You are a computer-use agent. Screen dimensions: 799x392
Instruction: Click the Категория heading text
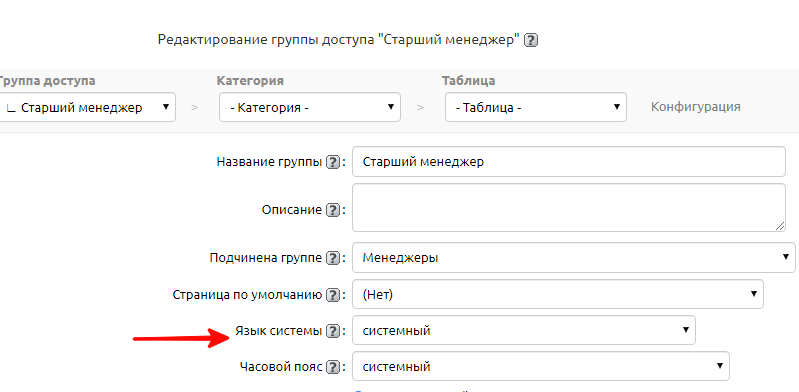(x=250, y=81)
